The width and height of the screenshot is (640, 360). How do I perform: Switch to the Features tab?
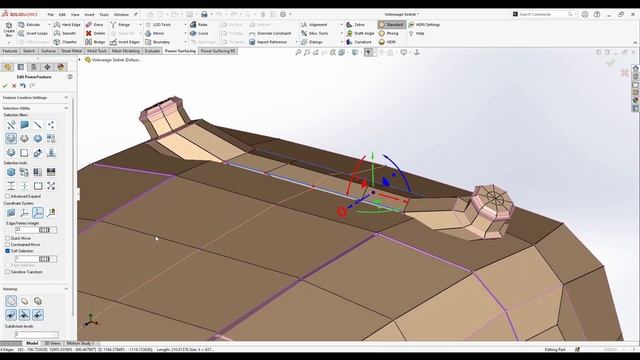10,51
